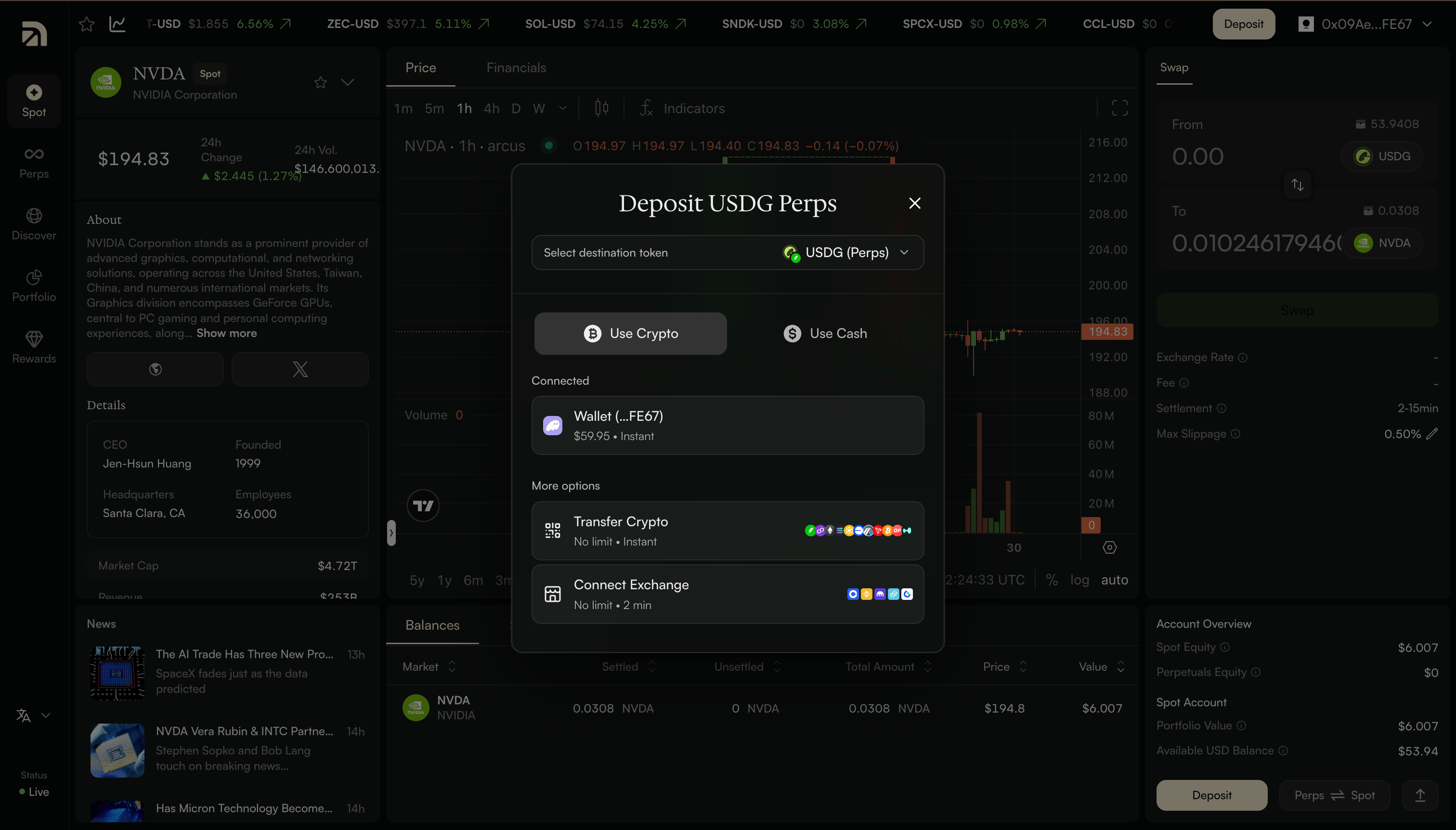Open the NVDA token selector in To

[x=1382, y=244]
